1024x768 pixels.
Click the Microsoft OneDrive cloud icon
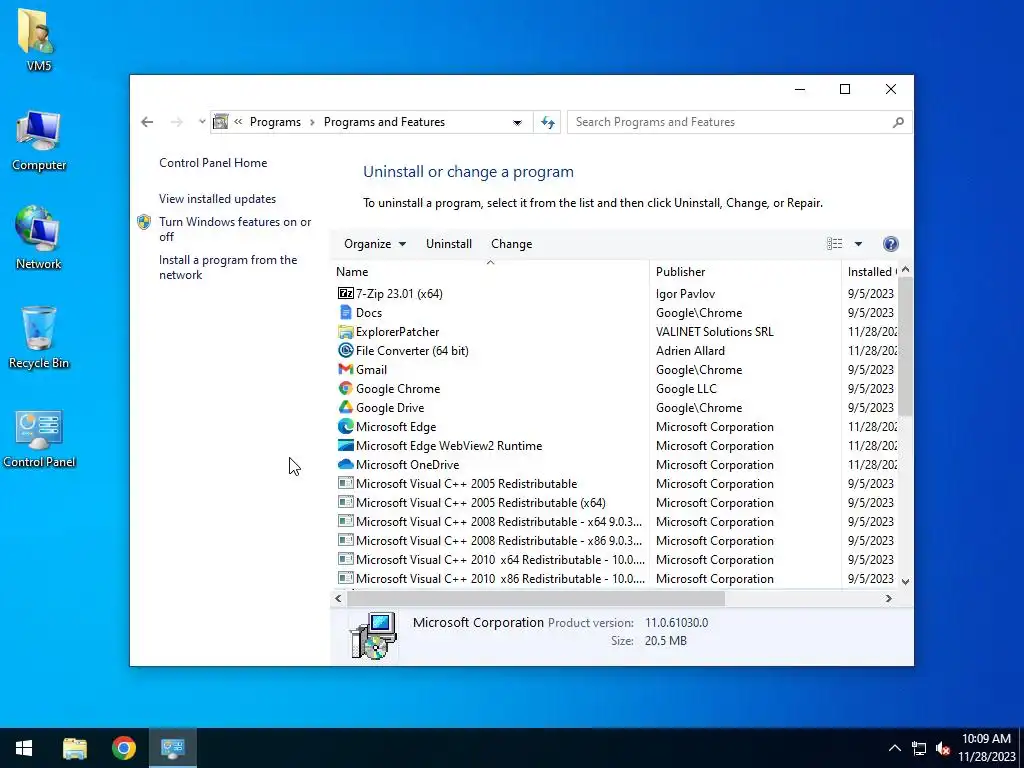(345, 464)
